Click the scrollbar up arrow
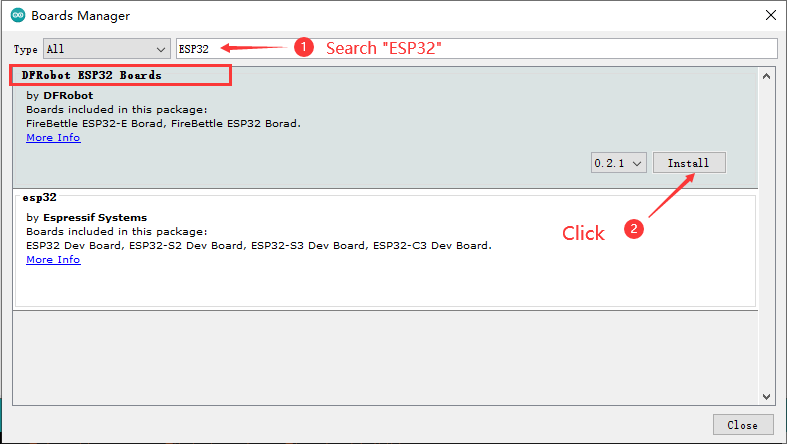 pos(766,76)
